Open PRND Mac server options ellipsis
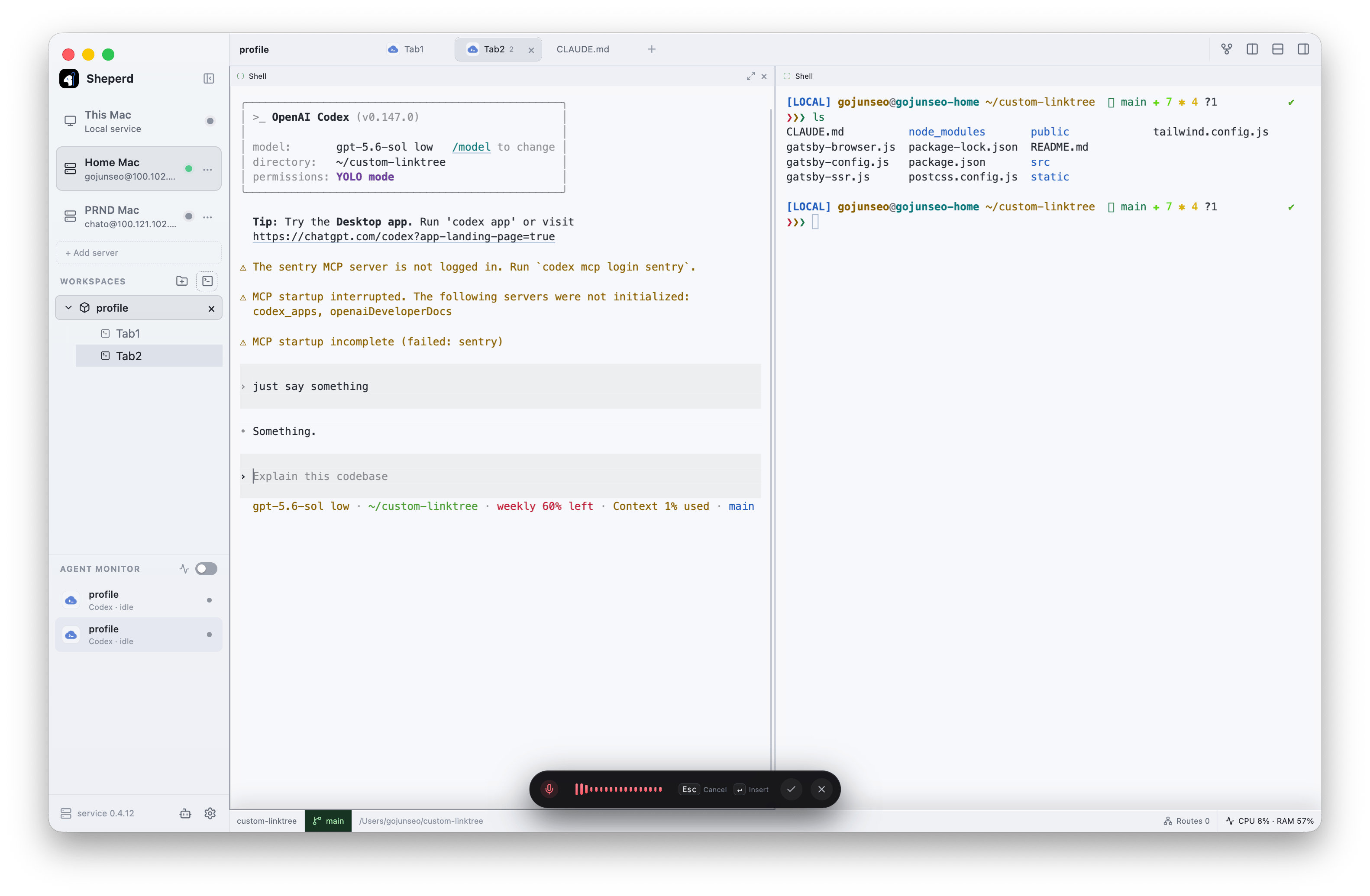The image size is (1370, 896). [207, 217]
